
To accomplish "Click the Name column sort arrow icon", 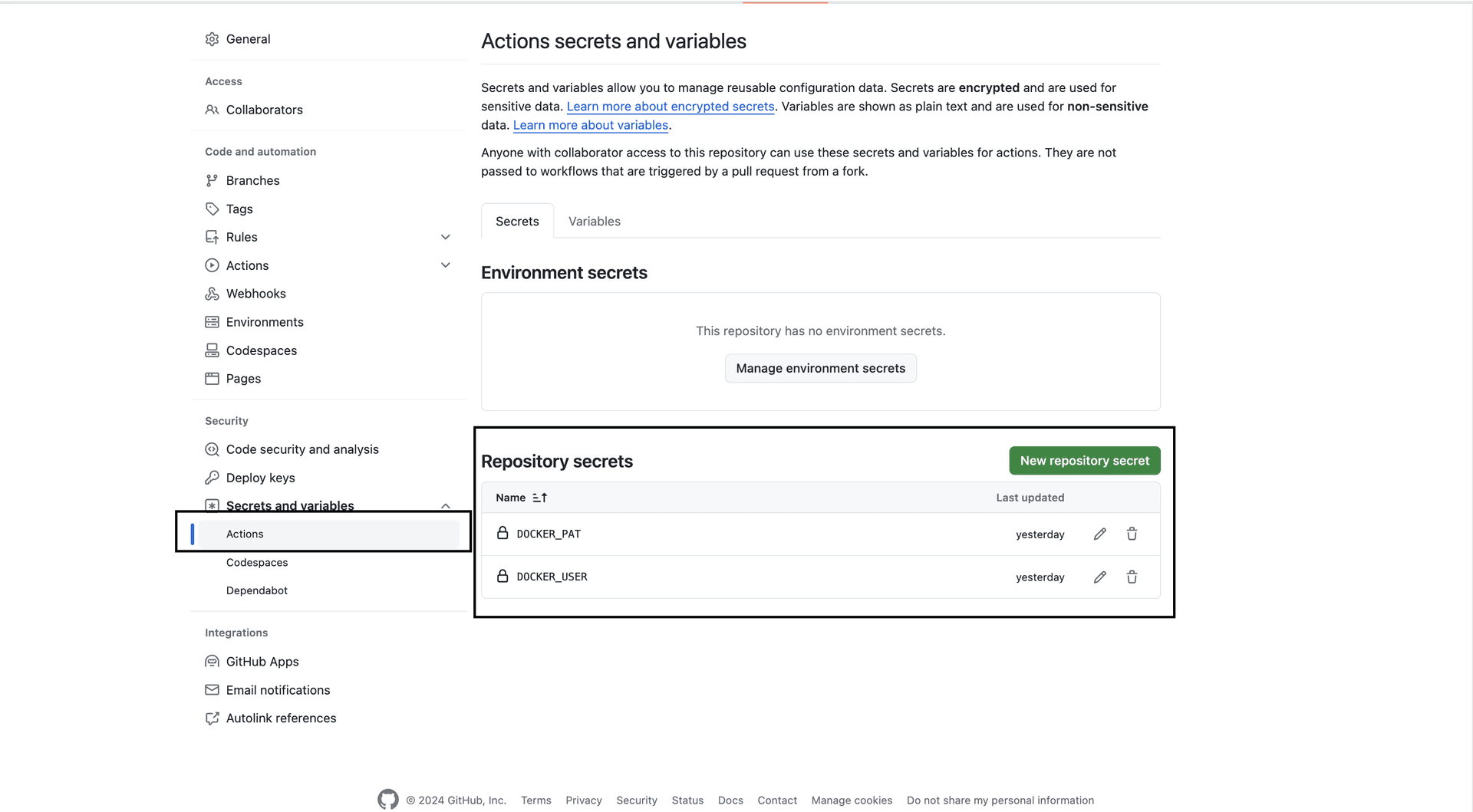I will [539, 498].
